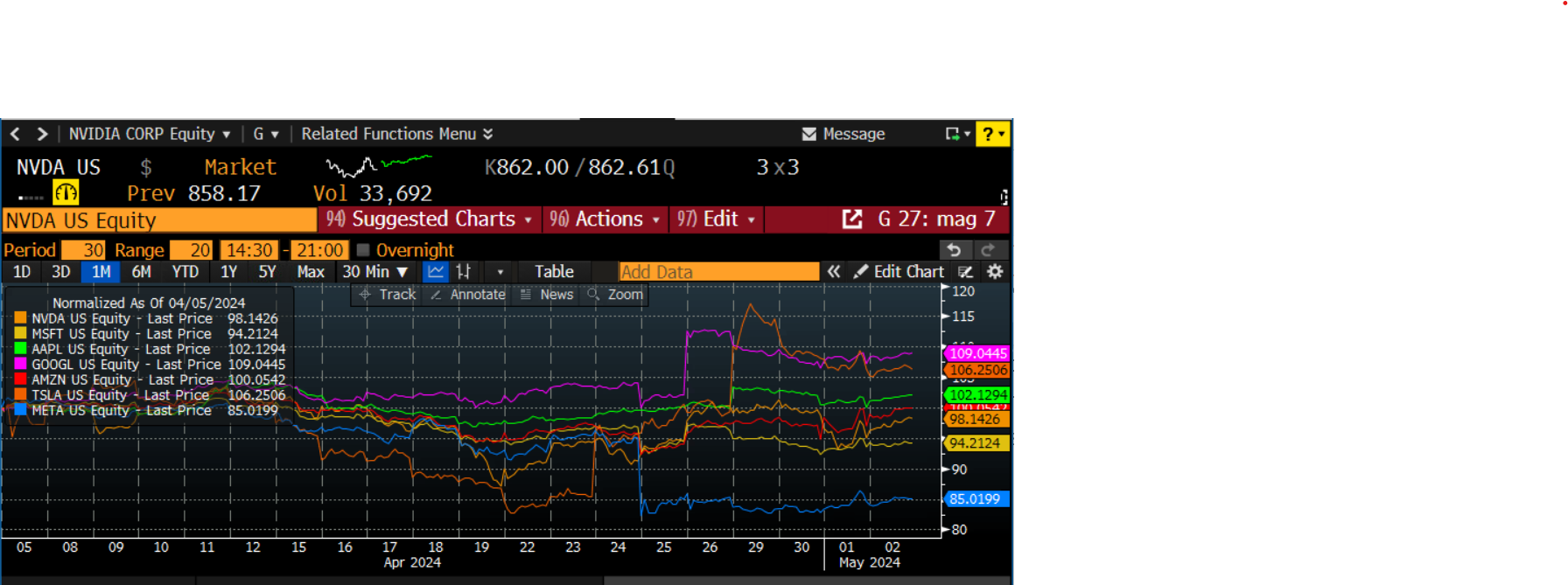Click the GOOGL magenta legend color swatch

(20, 365)
